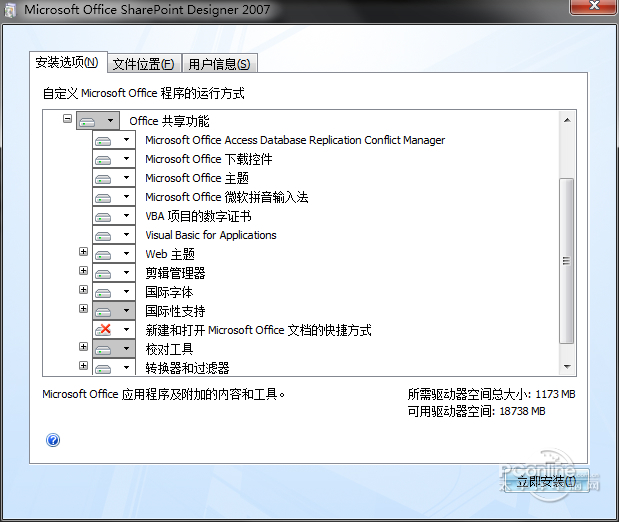Open the help icon at the bottom left

click(53, 440)
